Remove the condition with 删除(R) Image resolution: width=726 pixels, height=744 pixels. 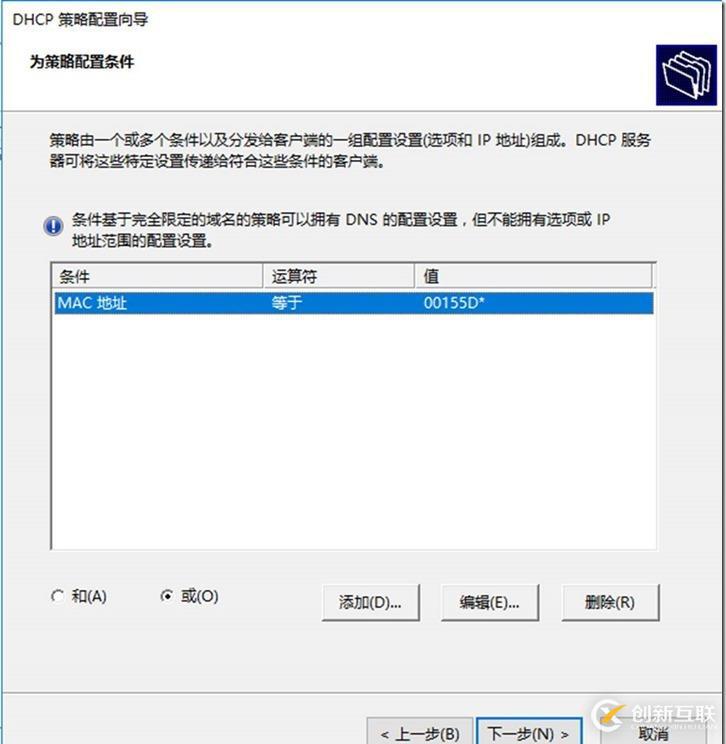coord(610,603)
